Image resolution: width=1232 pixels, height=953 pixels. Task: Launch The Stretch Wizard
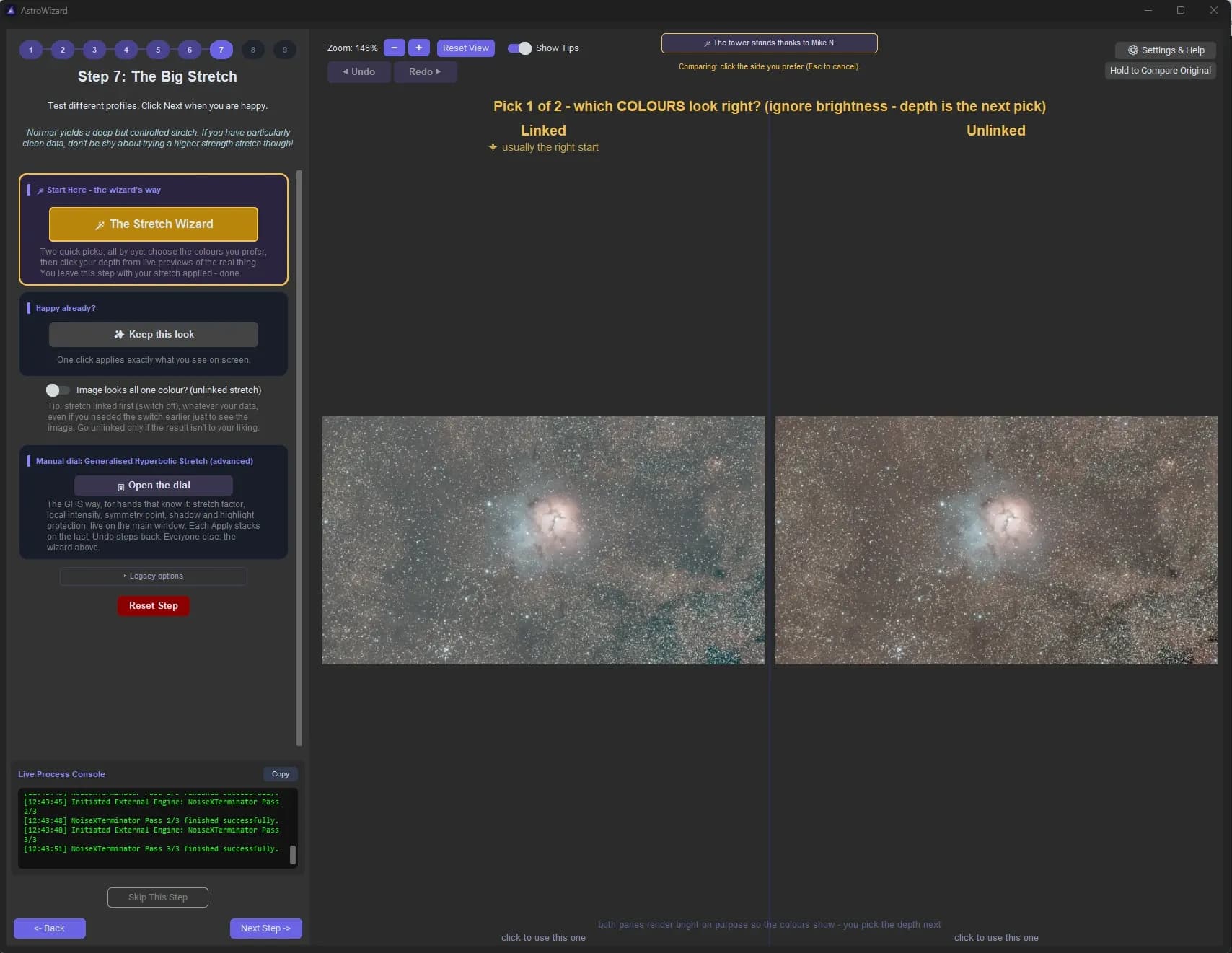click(x=154, y=224)
